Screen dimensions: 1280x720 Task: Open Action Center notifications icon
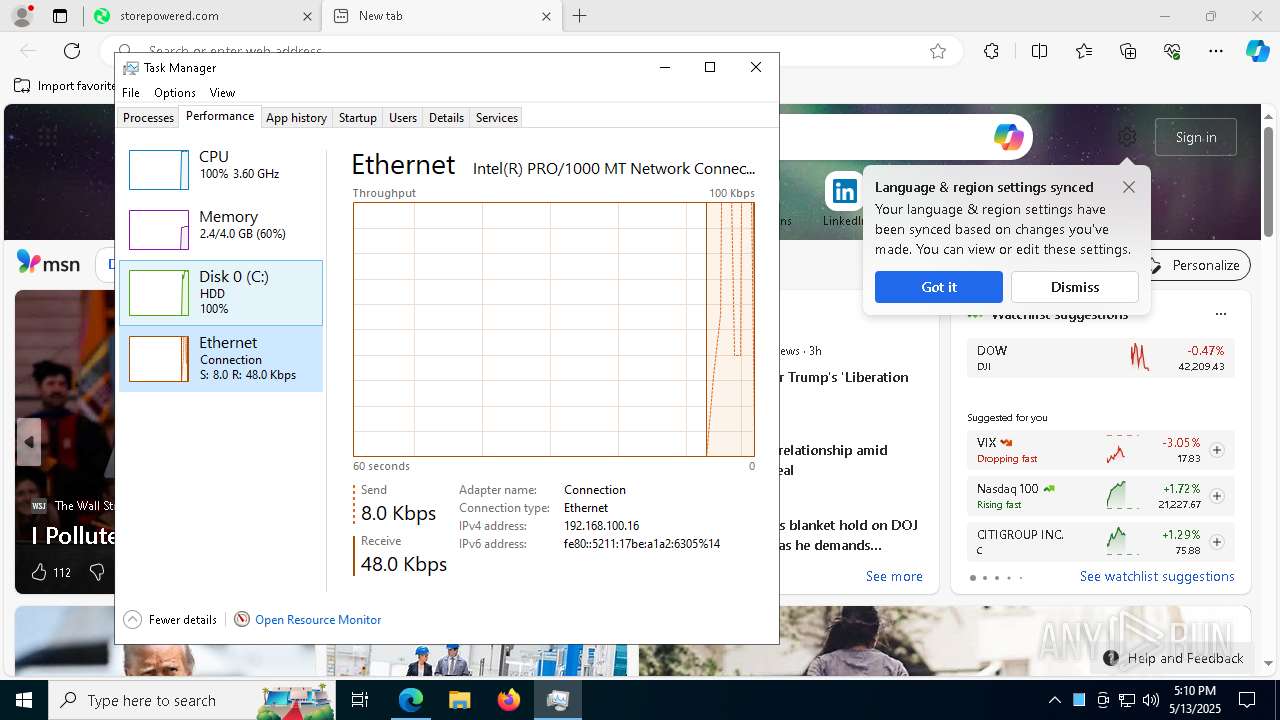(x=1247, y=700)
